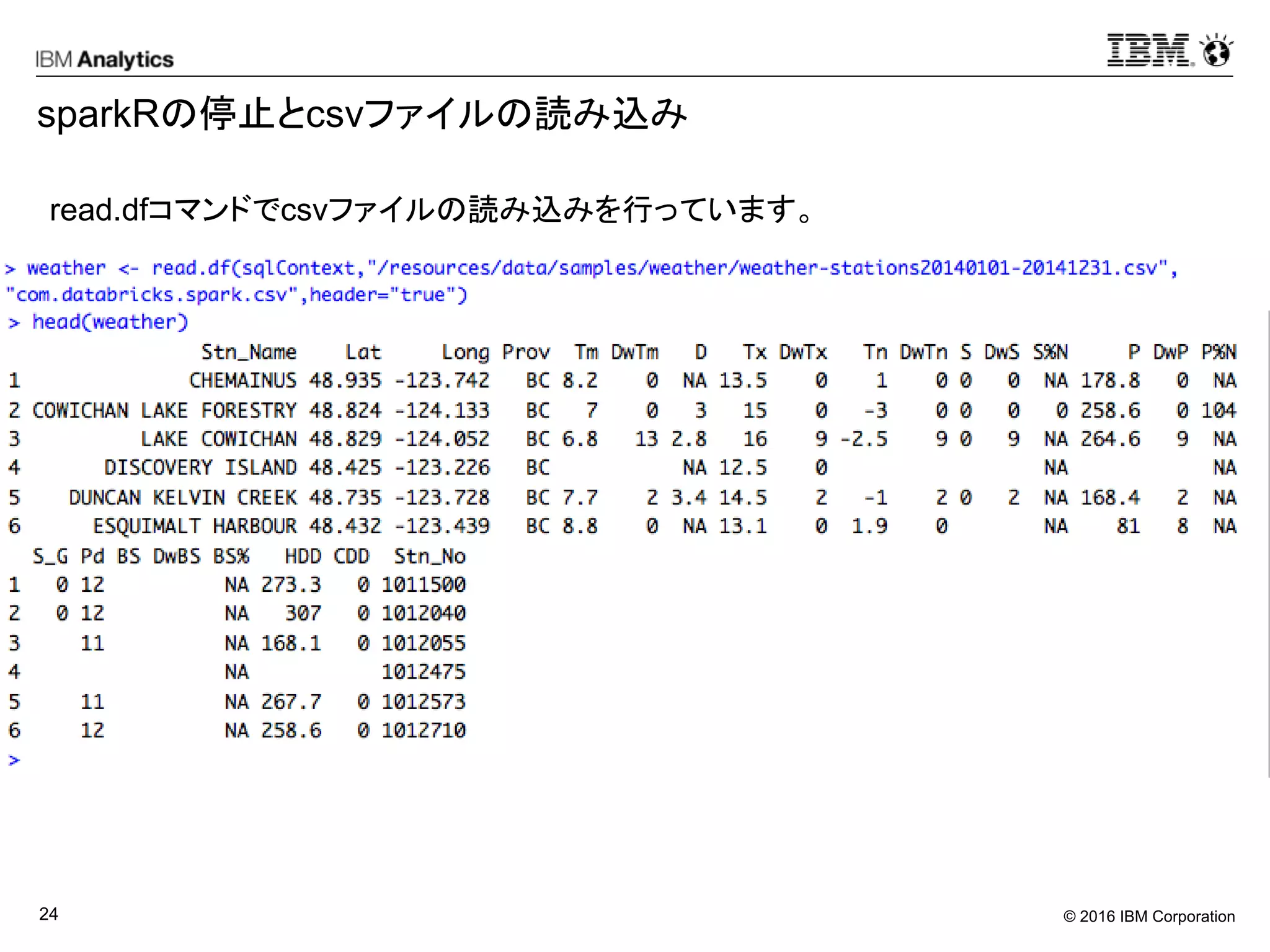Click station name 'ESQUIMALT HARBOUR'
Viewport: 1270px width, 952px height.
(x=195, y=526)
